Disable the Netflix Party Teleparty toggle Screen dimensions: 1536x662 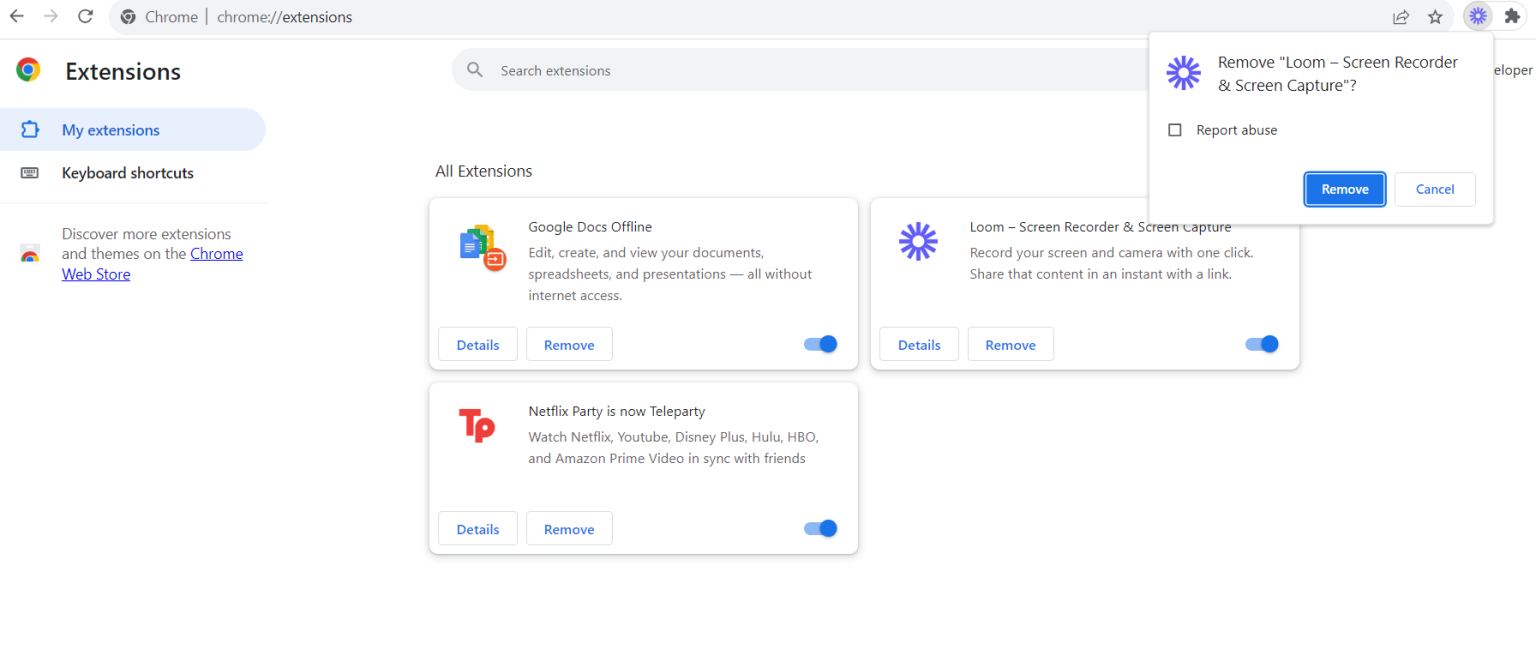tap(820, 528)
